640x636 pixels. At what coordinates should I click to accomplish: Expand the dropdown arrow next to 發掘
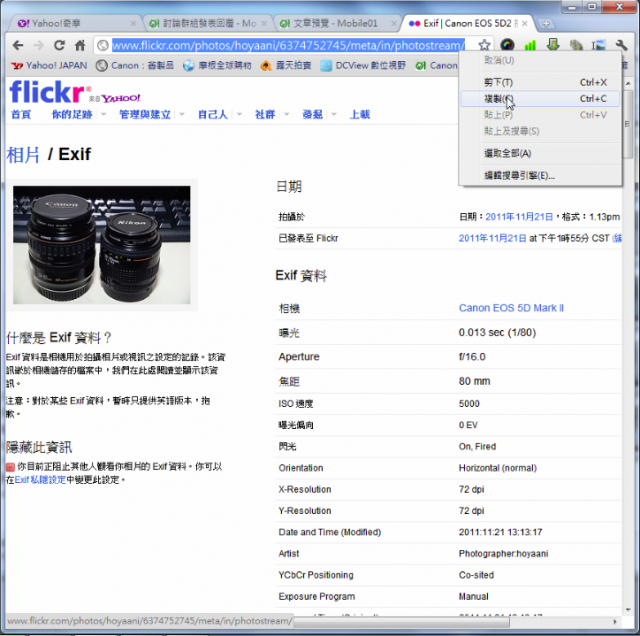click(334, 114)
